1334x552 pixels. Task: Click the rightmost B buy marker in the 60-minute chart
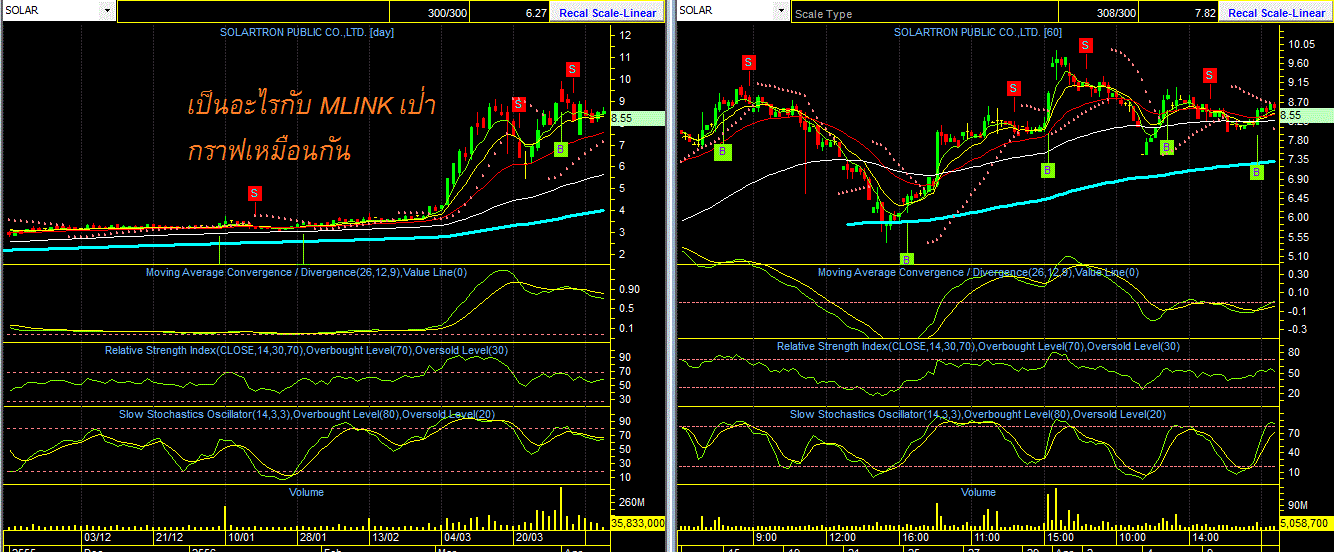click(x=1257, y=172)
